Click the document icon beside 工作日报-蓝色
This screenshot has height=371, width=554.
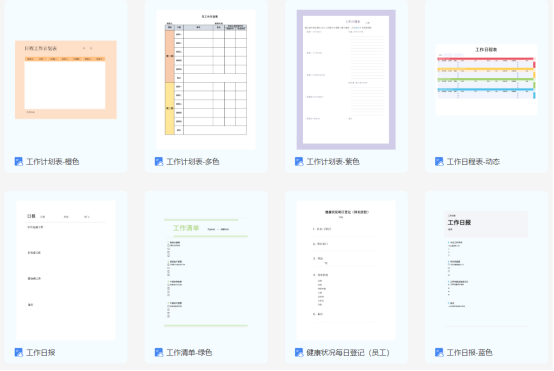coord(439,352)
